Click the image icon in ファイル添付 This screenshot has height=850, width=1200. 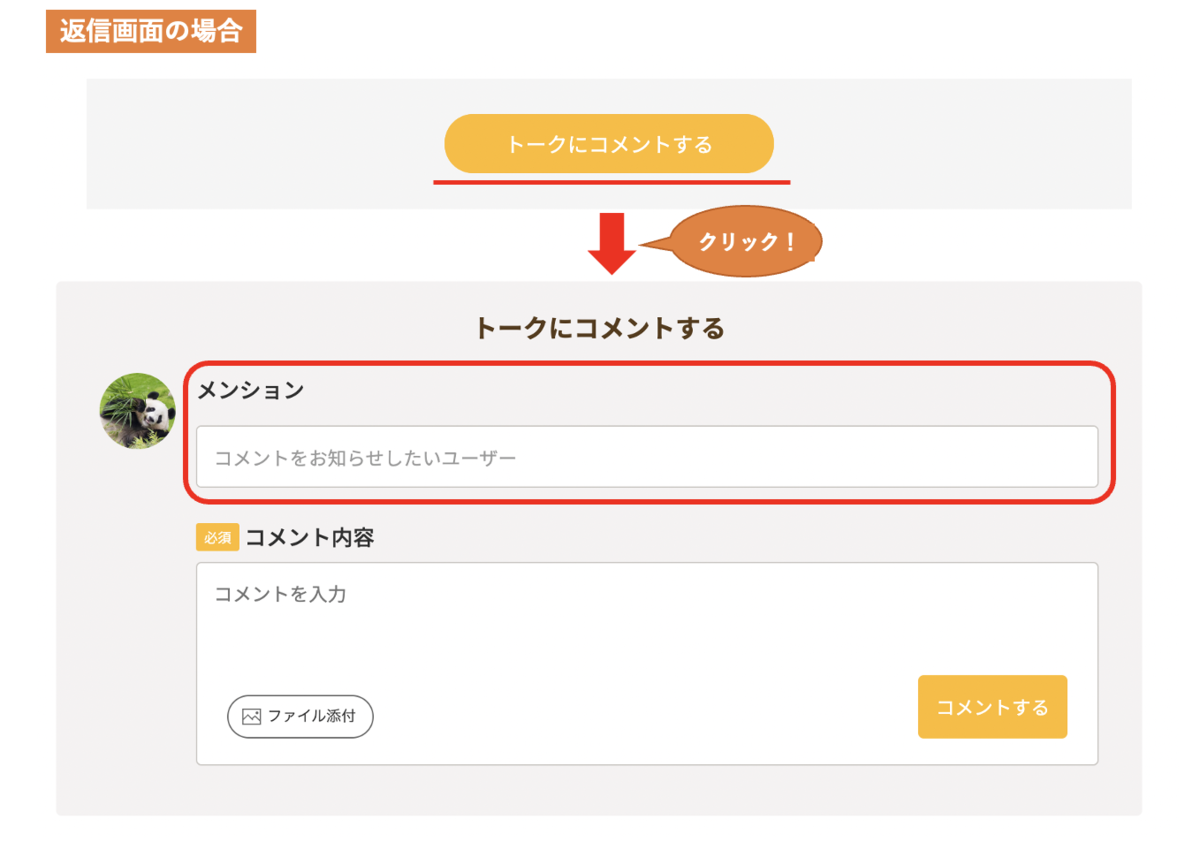(x=251, y=716)
